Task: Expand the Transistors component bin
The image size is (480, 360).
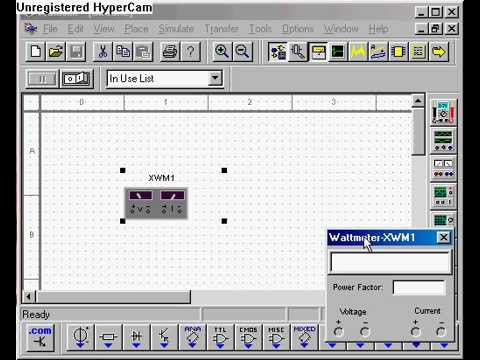Action: tap(164, 337)
